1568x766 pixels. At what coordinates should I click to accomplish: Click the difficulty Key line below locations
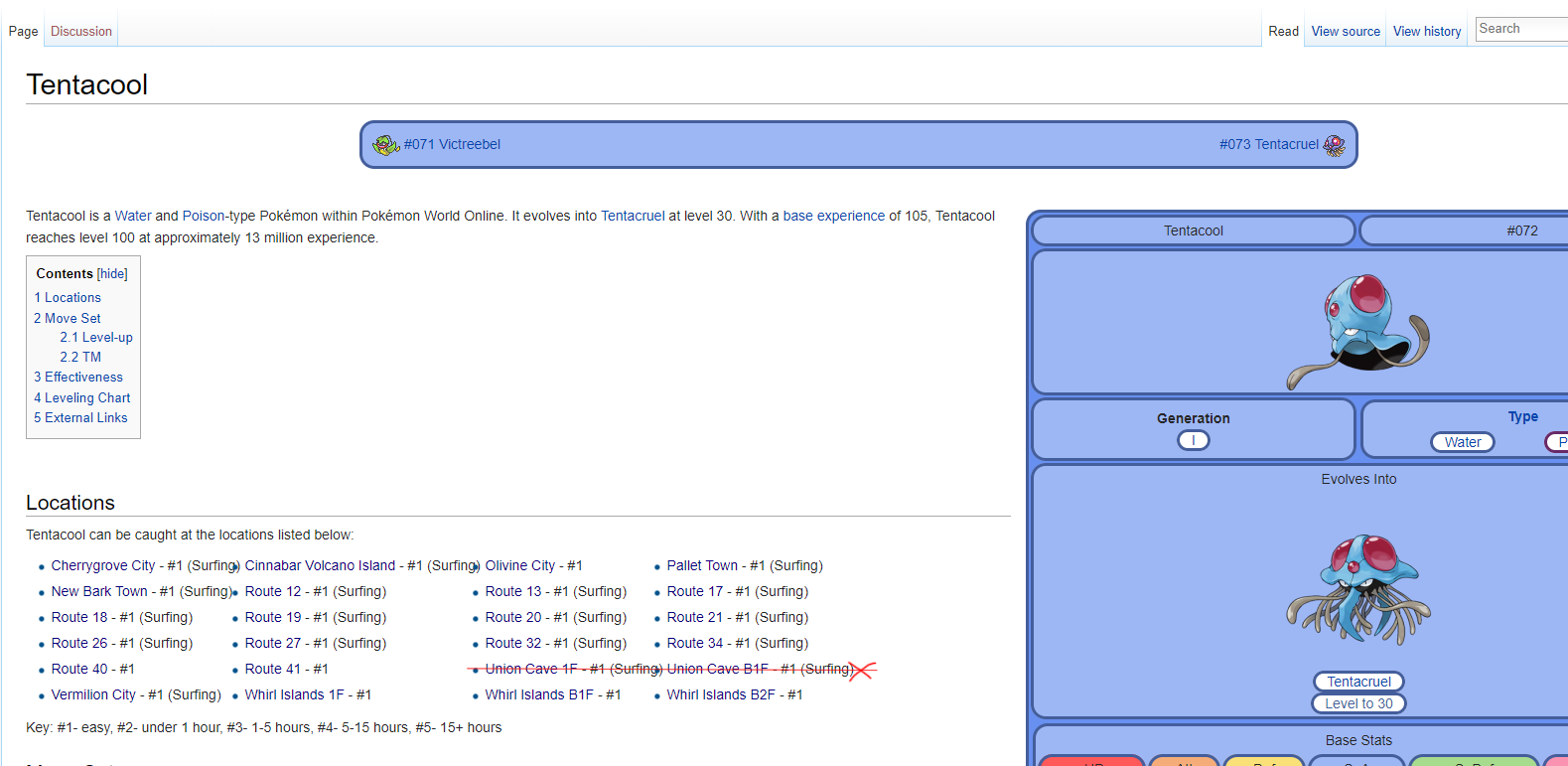(264, 727)
